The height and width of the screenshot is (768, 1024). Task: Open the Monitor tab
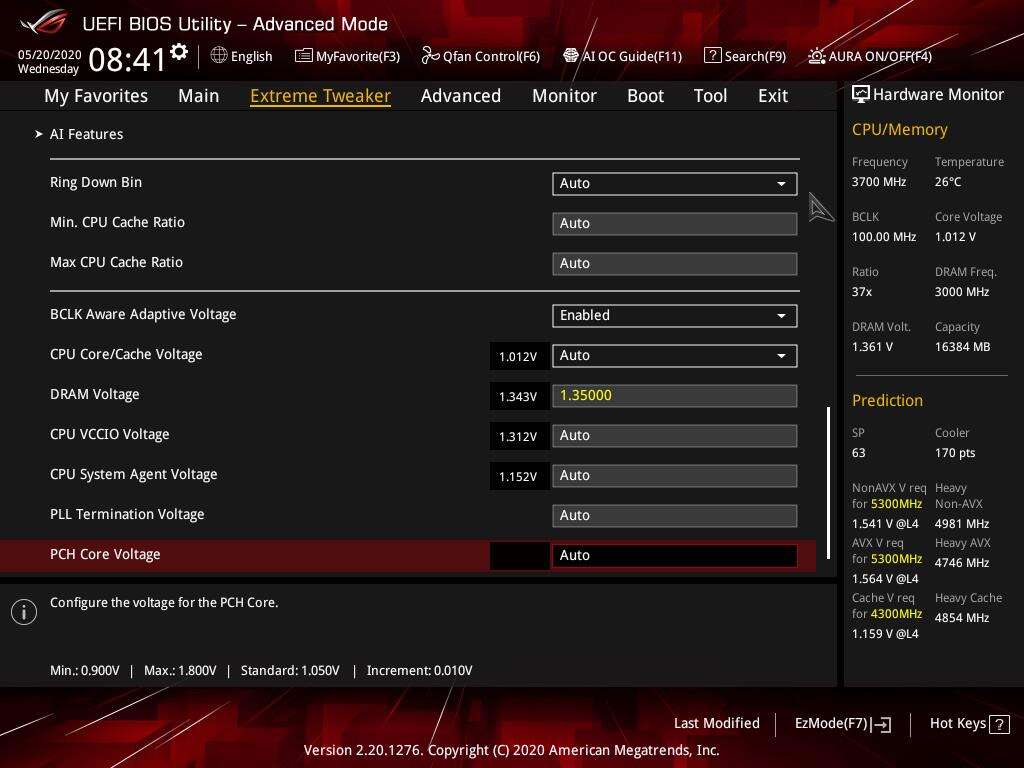click(564, 96)
